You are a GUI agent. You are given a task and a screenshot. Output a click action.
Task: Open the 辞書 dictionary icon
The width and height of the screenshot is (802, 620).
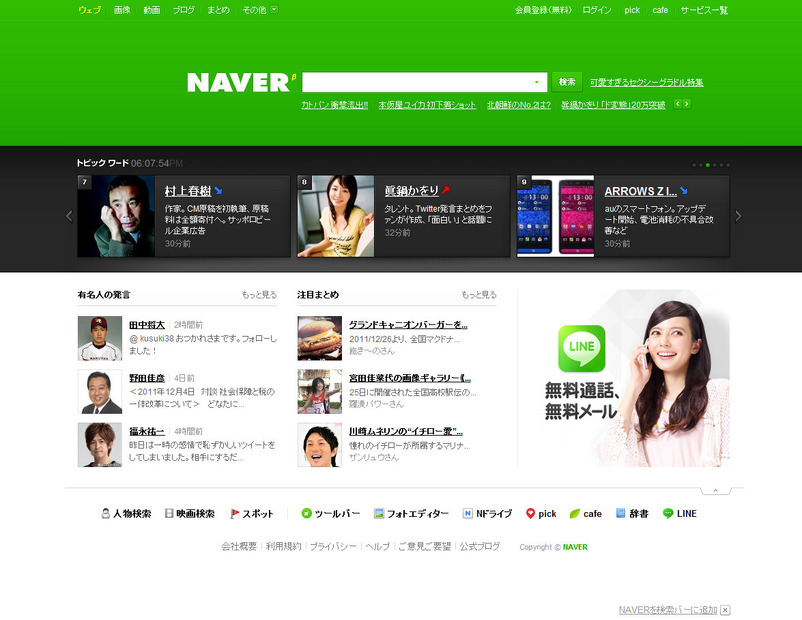(x=620, y=513)
